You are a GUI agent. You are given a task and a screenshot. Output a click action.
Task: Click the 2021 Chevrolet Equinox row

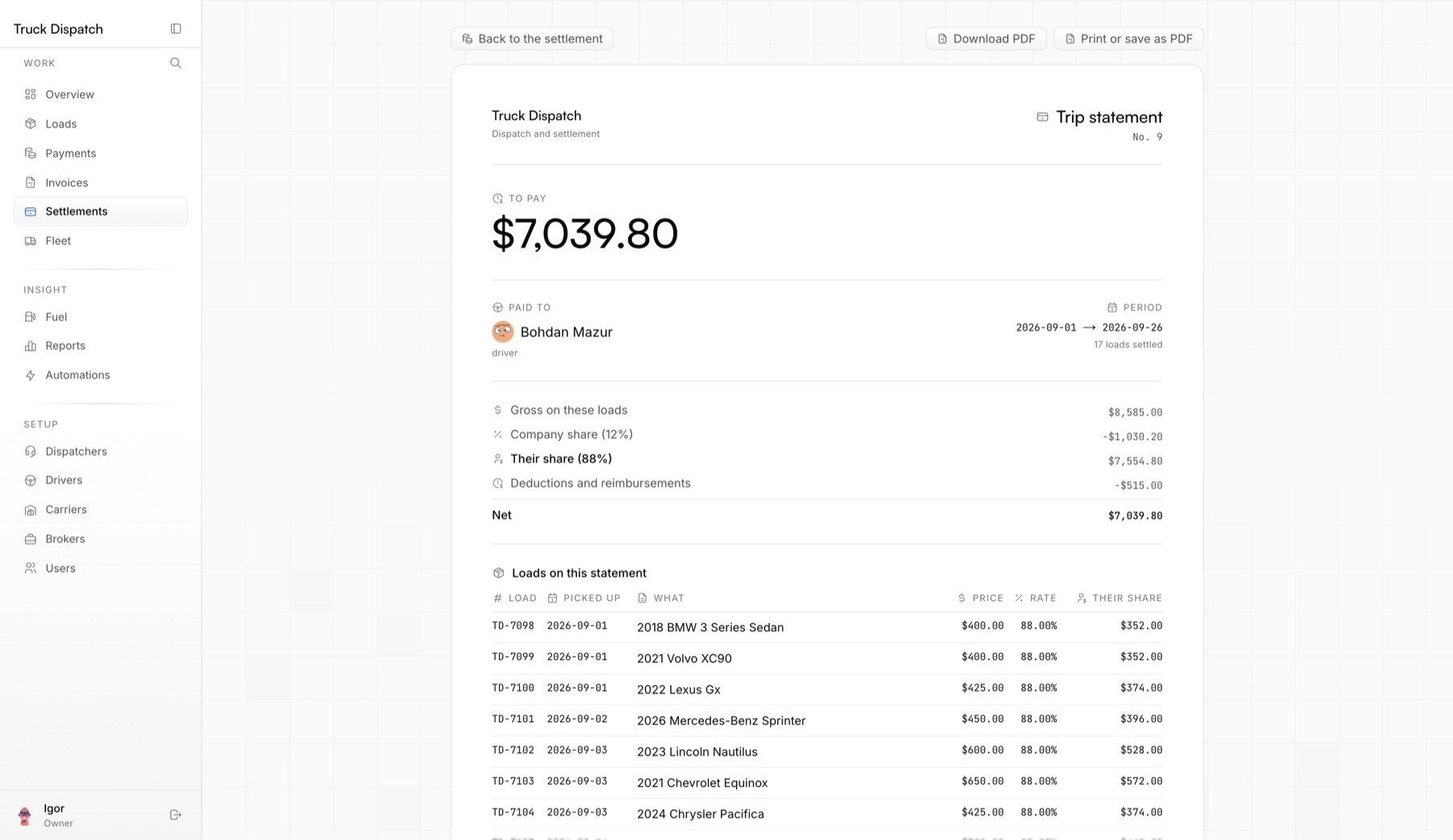point(827,783)
